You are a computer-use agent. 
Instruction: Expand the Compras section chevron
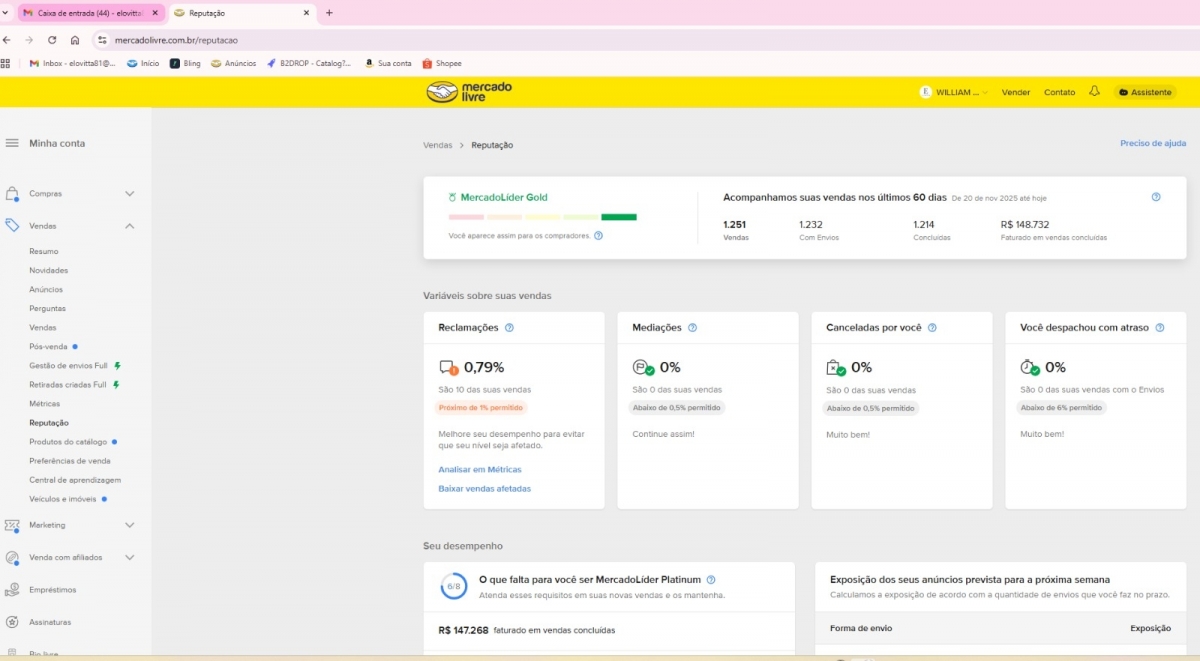point(129,193)
